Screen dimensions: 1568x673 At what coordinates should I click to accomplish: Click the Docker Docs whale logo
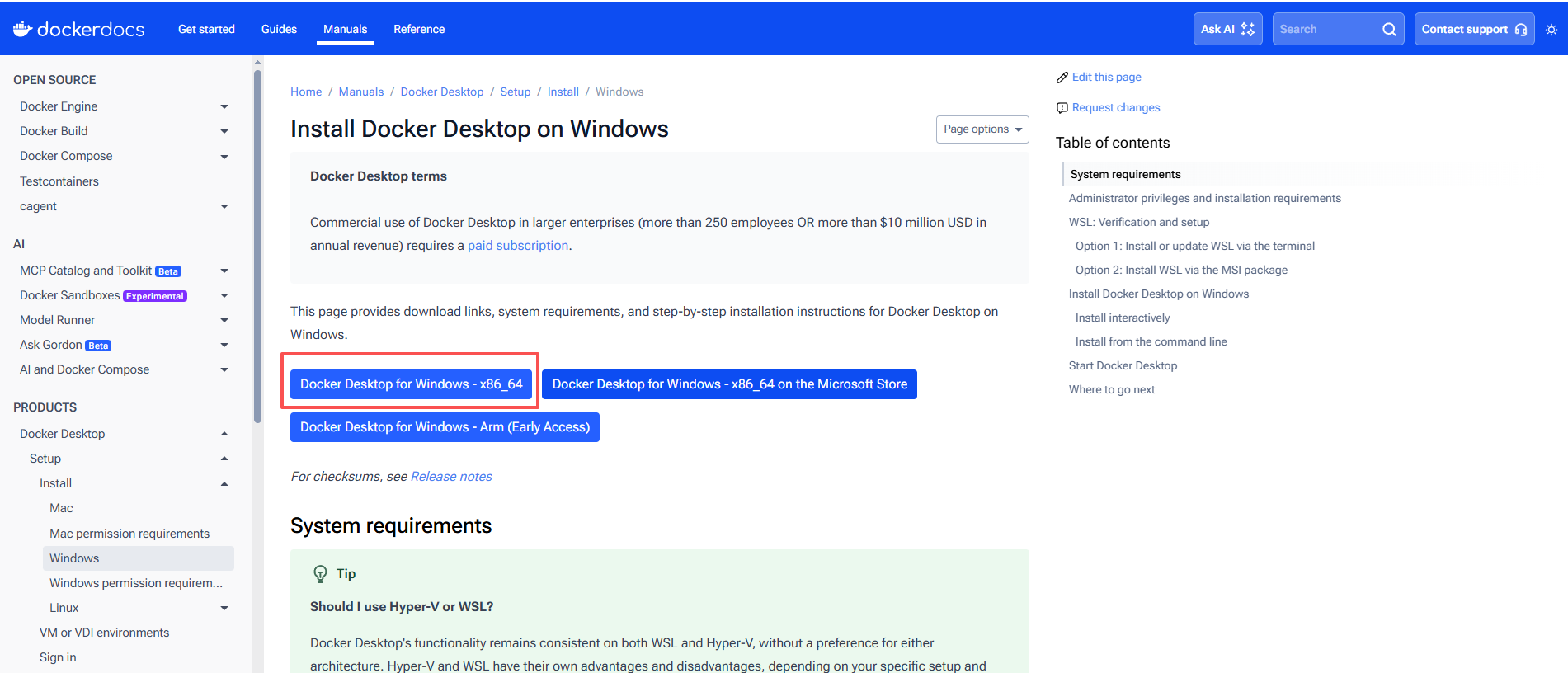pos(78,29)
